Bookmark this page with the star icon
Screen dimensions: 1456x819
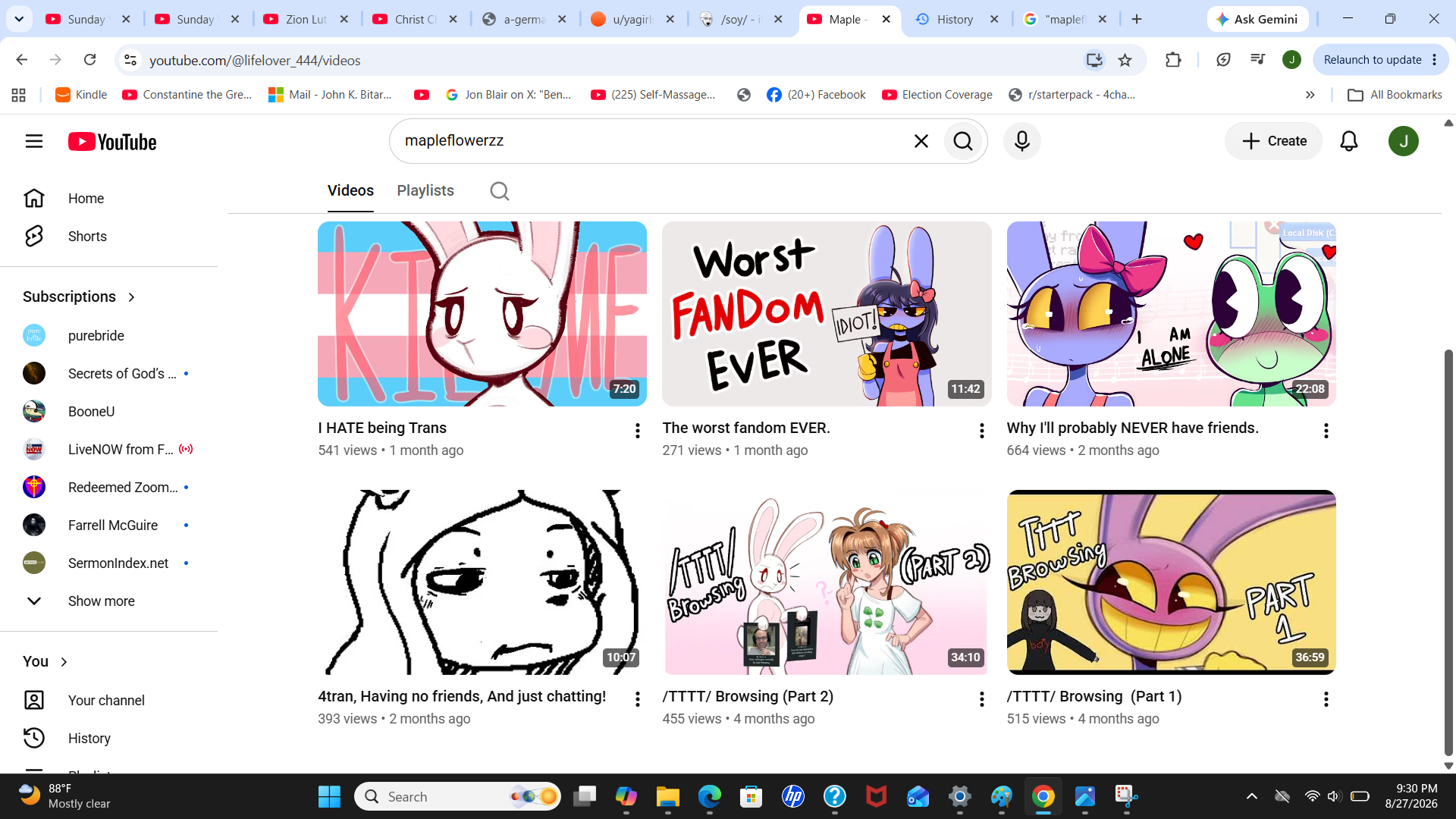coord(1125,60)
